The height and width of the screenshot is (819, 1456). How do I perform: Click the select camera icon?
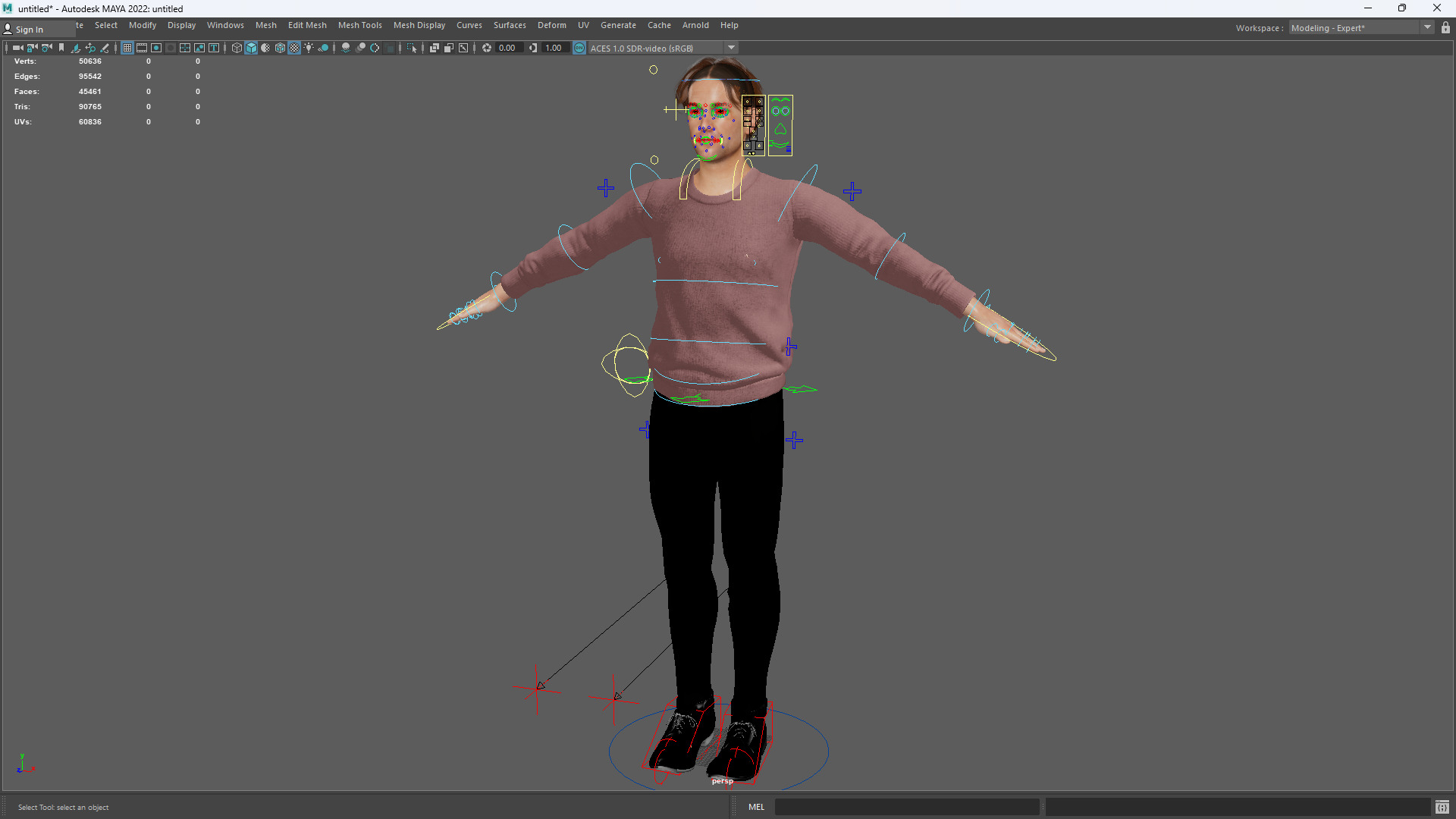17,48
